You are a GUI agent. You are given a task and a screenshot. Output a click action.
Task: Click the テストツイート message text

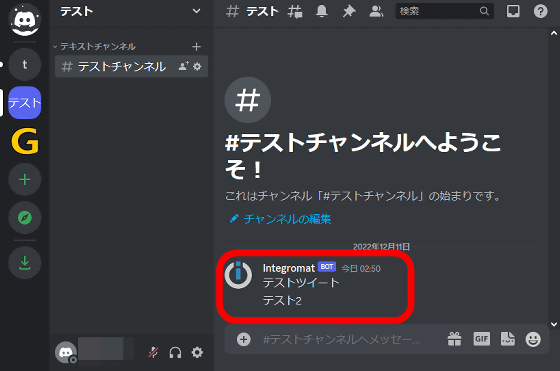pyautogui.click(x=301, y=283)
